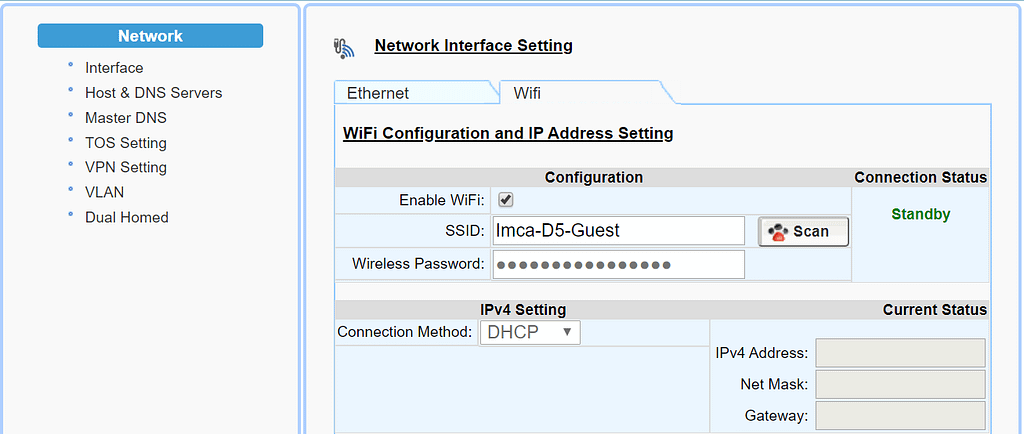Image resolution: width=1024 pixels, height=434 pixels.
Task: Open the Connection Method dropdown
Action: tap(530, 332)
